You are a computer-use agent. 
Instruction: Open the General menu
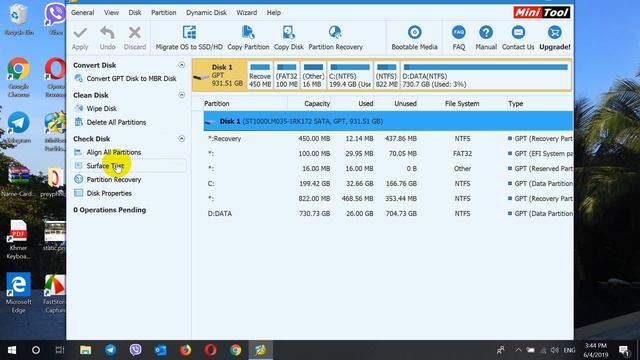pyautogui.click(x=82, y=13)
